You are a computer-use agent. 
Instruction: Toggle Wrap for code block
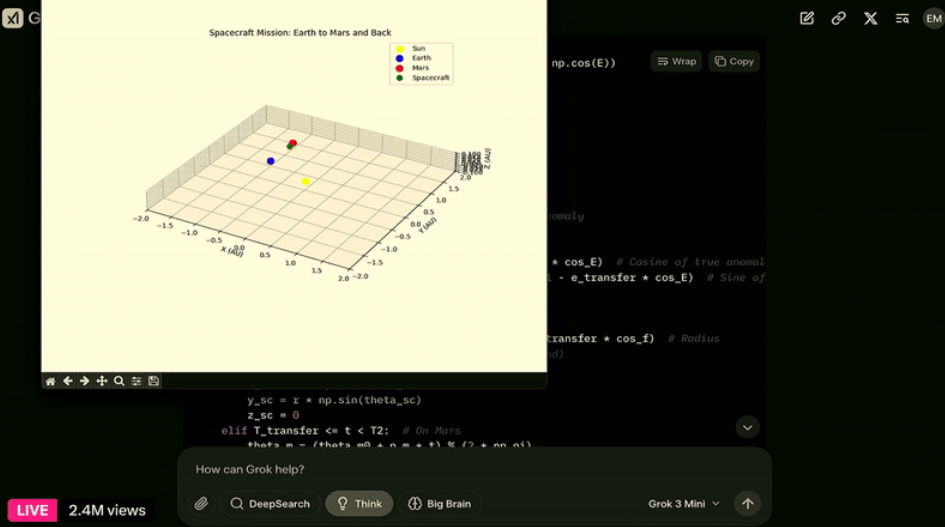point(676,62)
